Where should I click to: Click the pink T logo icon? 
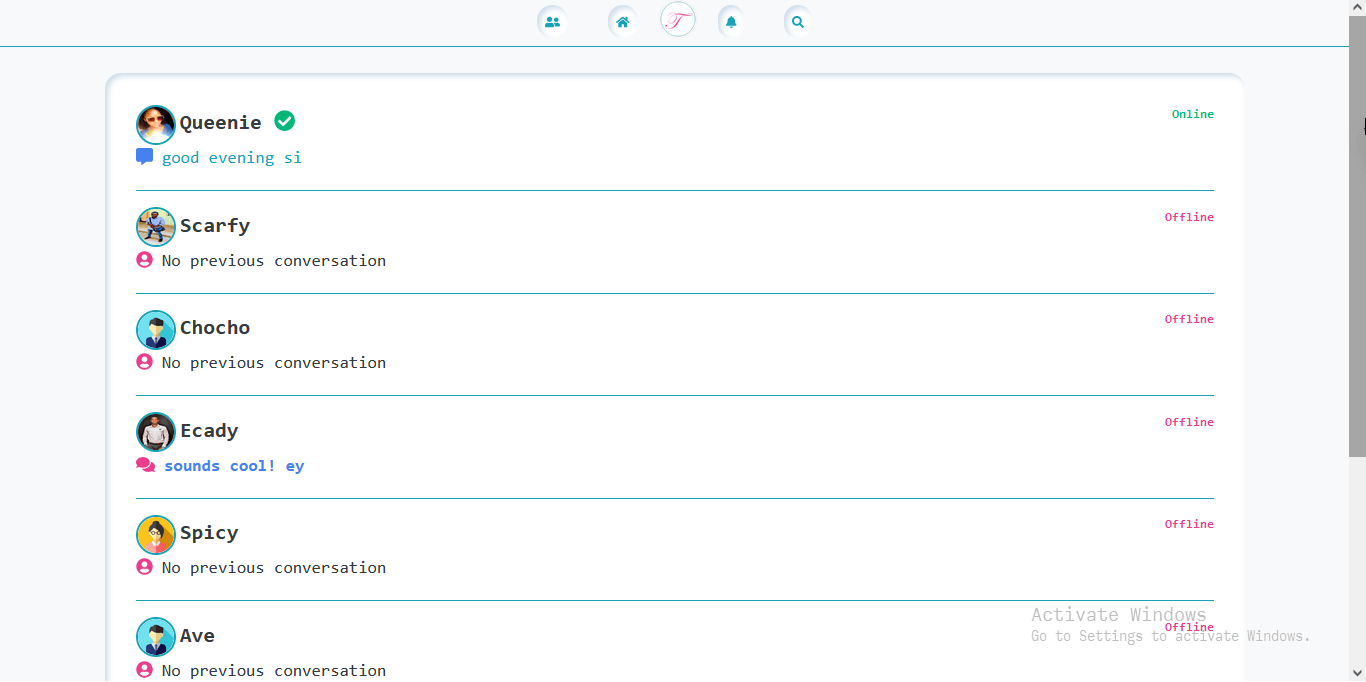tap(678, 20)
